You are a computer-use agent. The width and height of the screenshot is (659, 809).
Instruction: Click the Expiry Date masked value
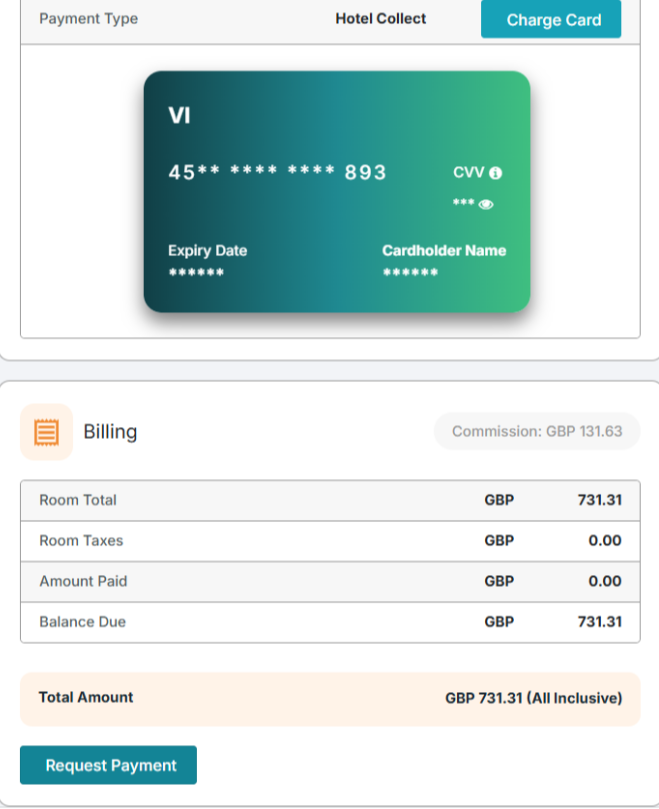196,273
